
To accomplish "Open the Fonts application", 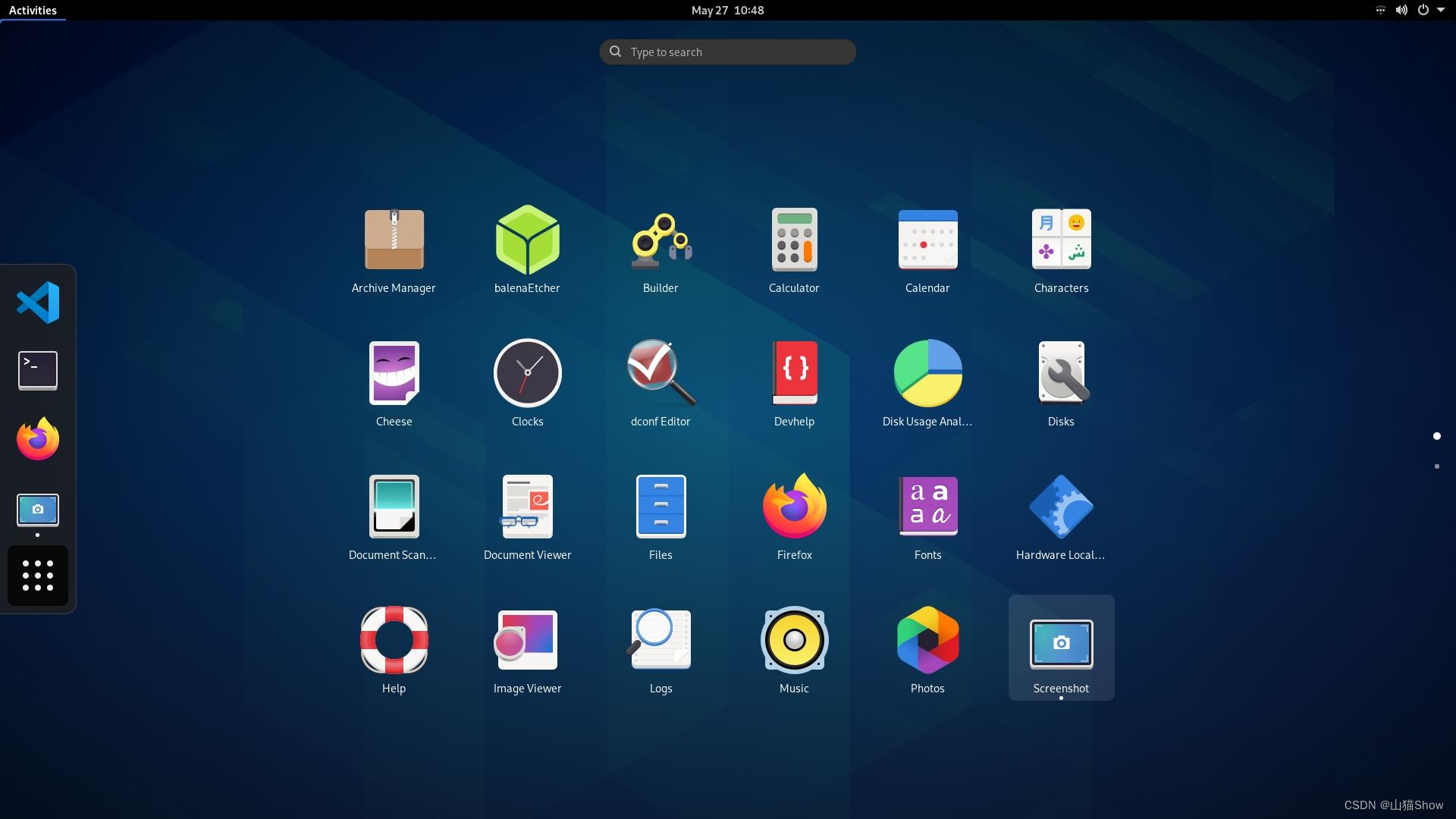I will tap(927, 507).
